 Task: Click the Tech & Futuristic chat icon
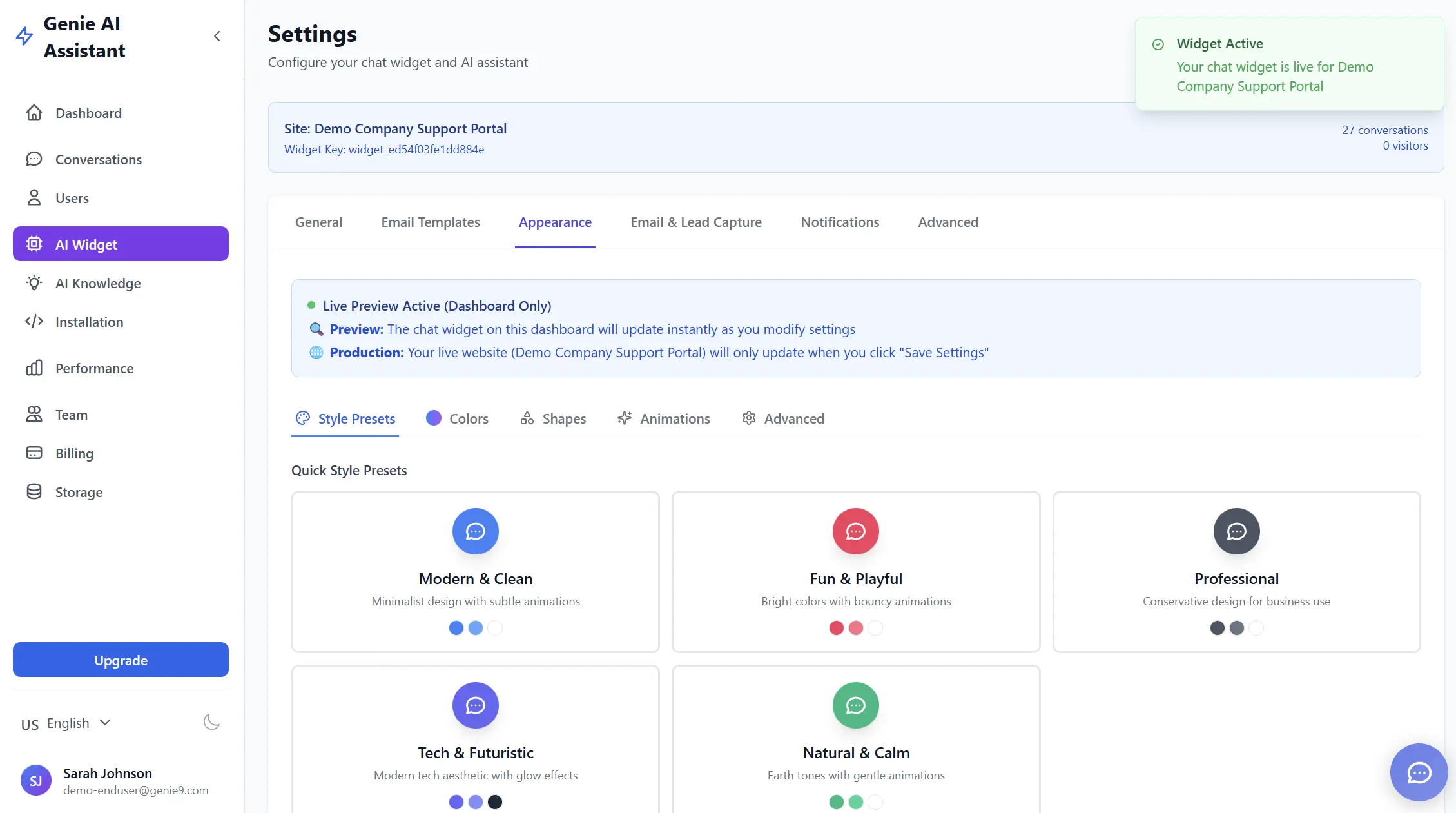pyautogui.click(x=475, y=705)
